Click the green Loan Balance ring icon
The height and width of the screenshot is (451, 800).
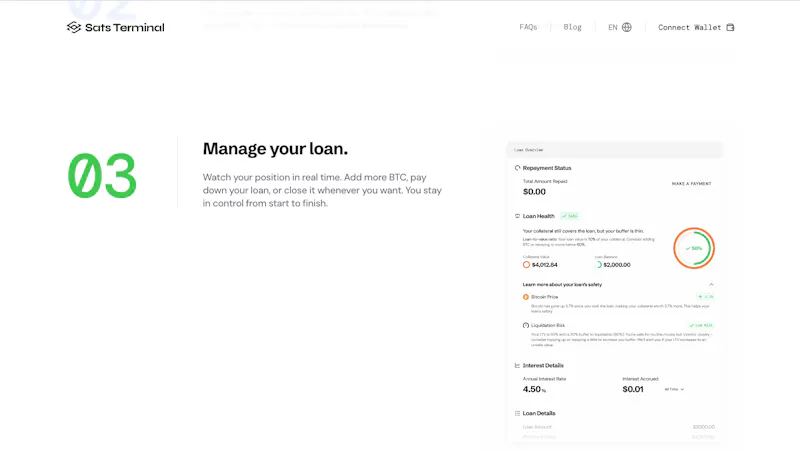pyautogui.click(x=598, y=265)
